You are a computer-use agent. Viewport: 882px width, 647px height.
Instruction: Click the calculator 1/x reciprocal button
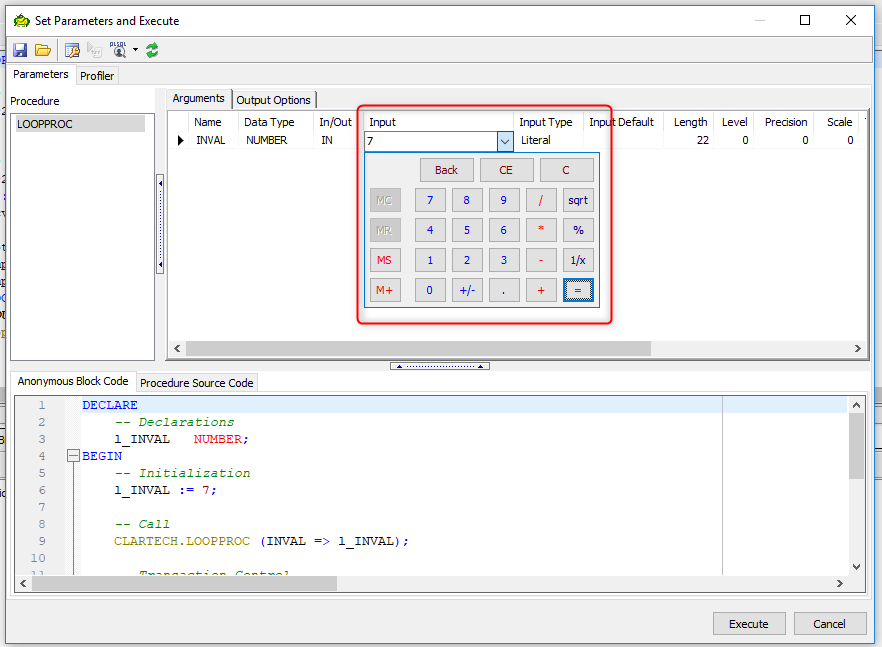[x=578, y=260]
